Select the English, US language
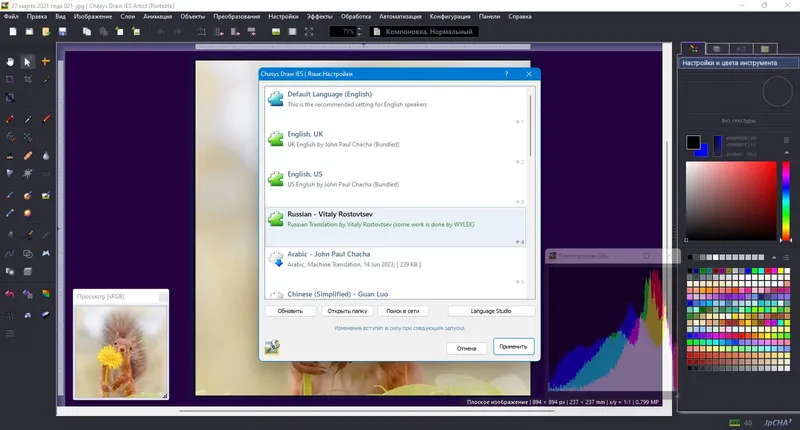Image resolution: width=800 pixels, height=430 pixels. click(395, 186)
